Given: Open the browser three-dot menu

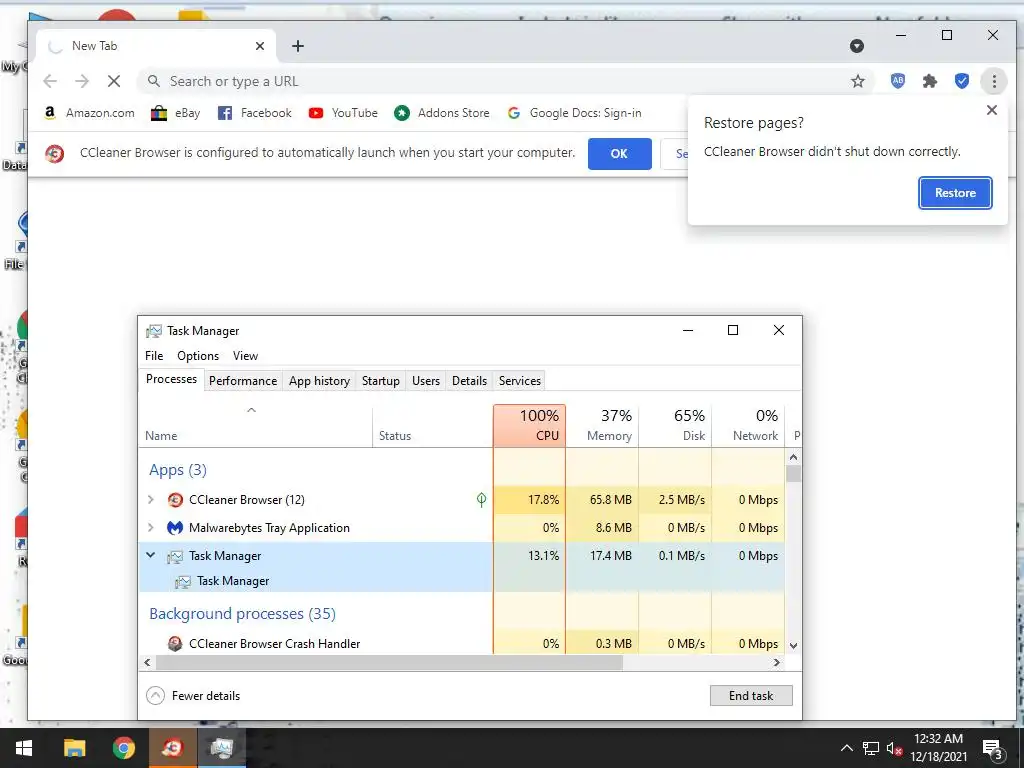Looking at the screenshot, I should click(994, 81).
